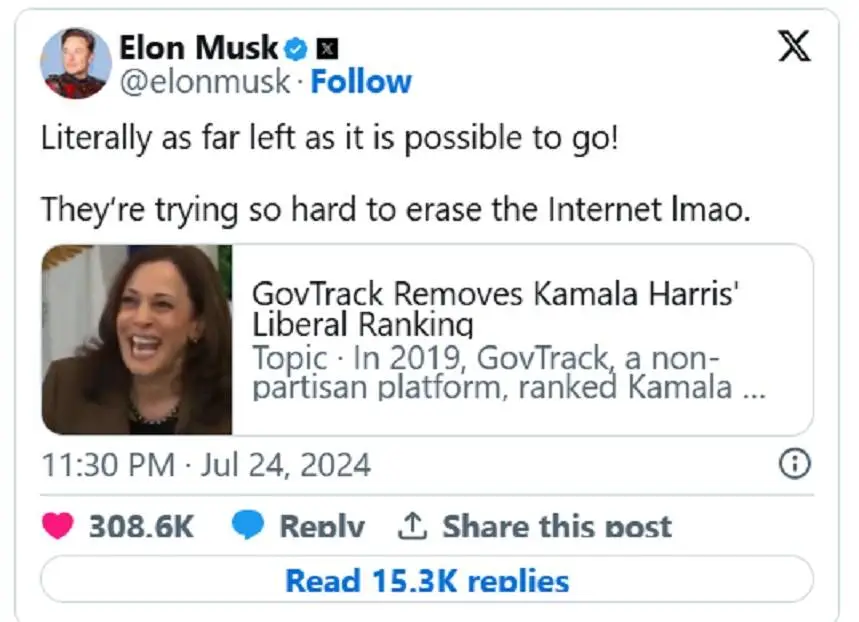Open the GovTrack article card thumbnail image

pos(137,340)
